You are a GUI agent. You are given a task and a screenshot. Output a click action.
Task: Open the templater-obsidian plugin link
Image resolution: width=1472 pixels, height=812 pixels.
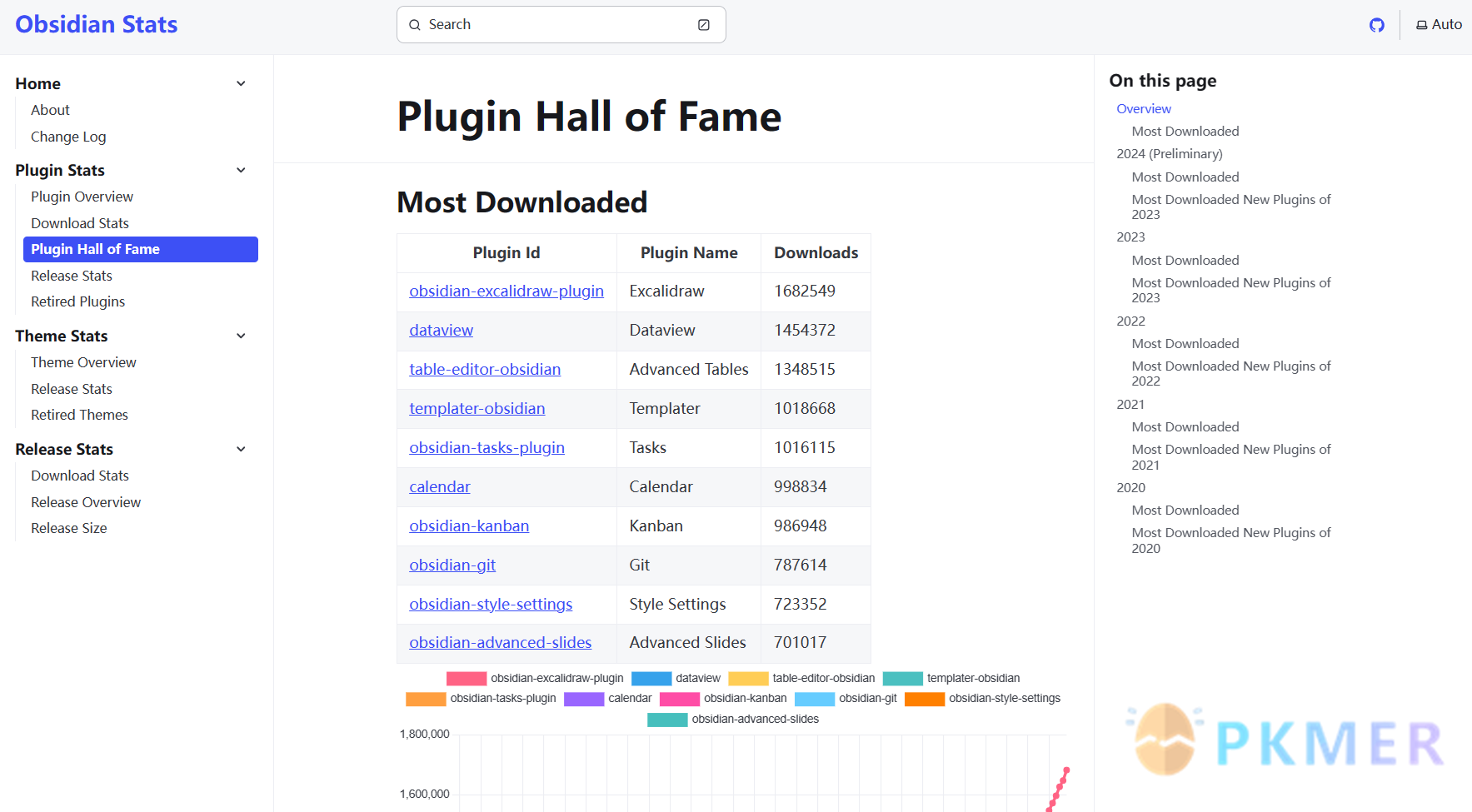click(477, 408)
